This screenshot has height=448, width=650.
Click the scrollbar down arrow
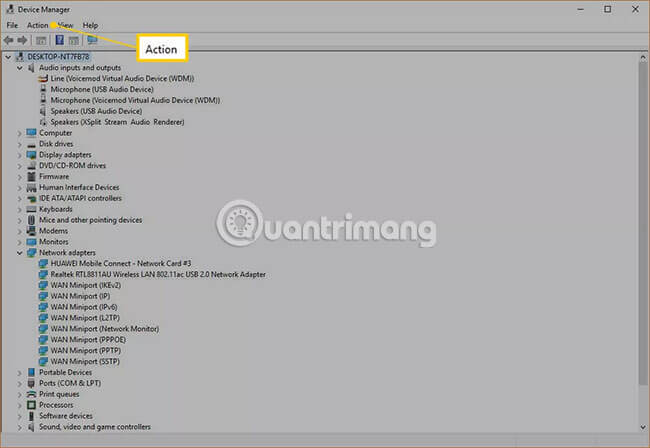pyautogui.click(x=643, y=427)
